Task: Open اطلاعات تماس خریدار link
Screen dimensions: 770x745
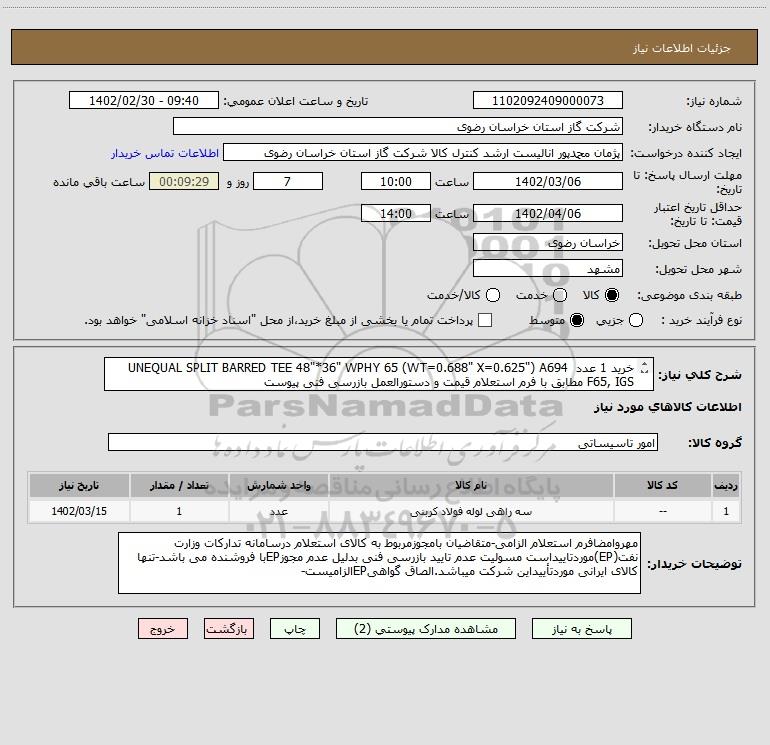Action: tap(165, 153)
